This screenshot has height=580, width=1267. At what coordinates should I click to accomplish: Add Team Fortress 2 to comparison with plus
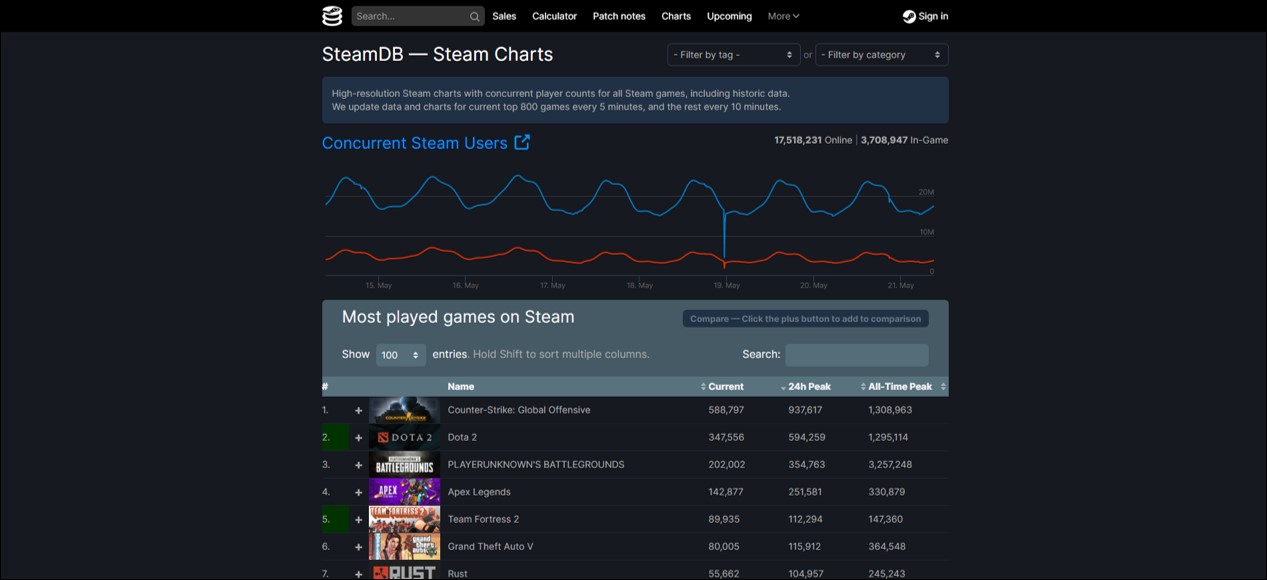pos(358,519)
